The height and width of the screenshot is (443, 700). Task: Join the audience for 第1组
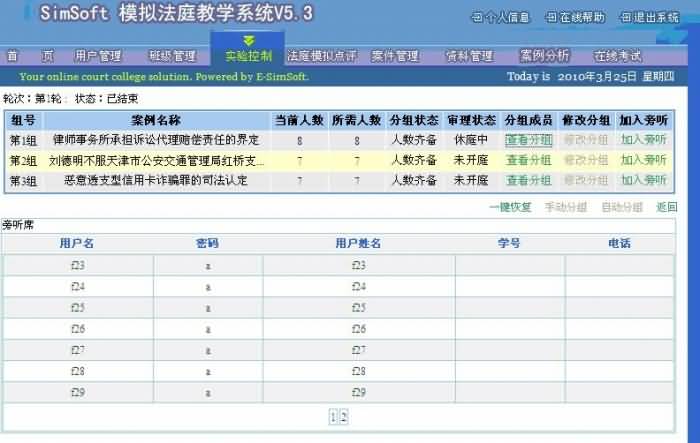(643, 140)
